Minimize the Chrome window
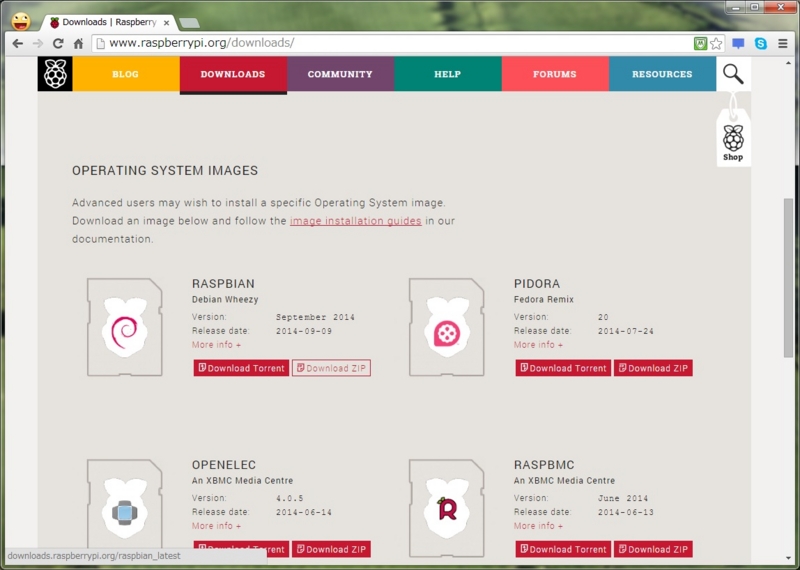Image resolution: width=800 pixels, height=570 pixels. (x=736, y=7)
